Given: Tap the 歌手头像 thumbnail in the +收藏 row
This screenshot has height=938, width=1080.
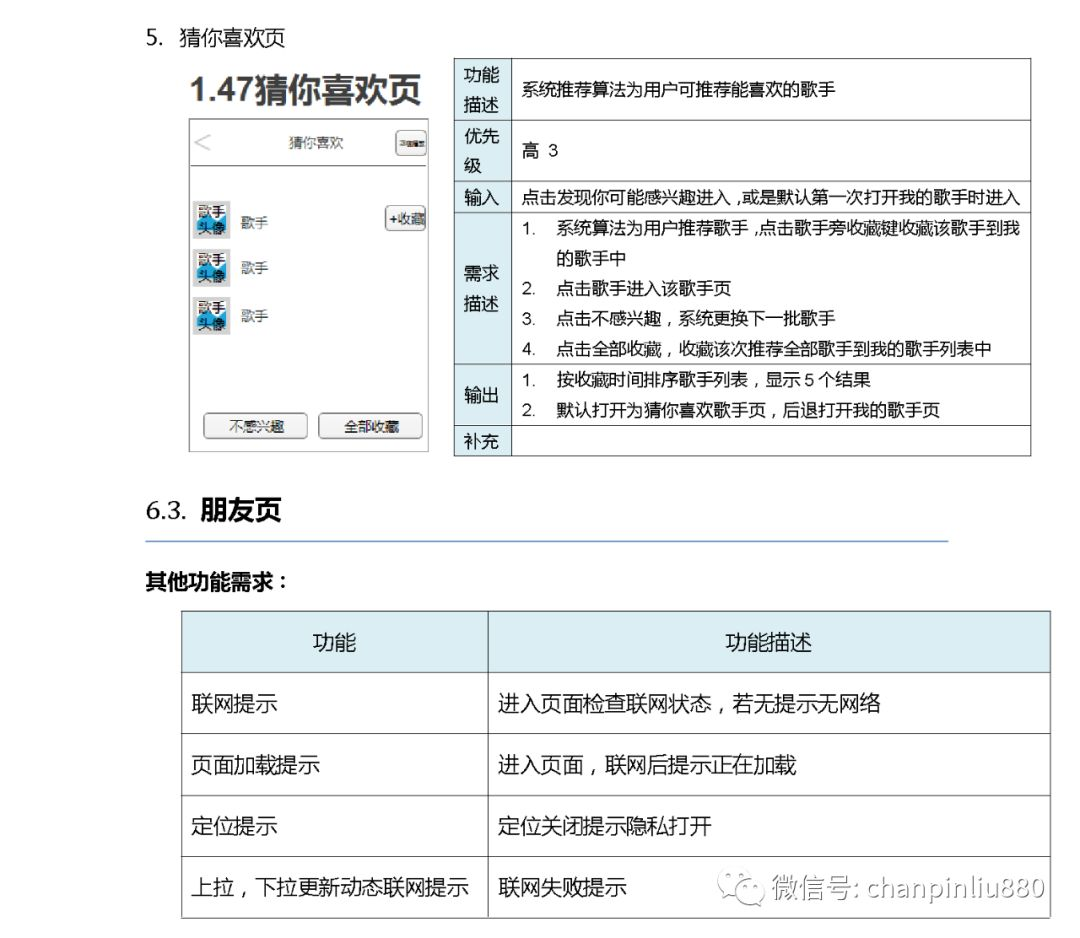Looking at the screenshot, I should click(211, 220).
